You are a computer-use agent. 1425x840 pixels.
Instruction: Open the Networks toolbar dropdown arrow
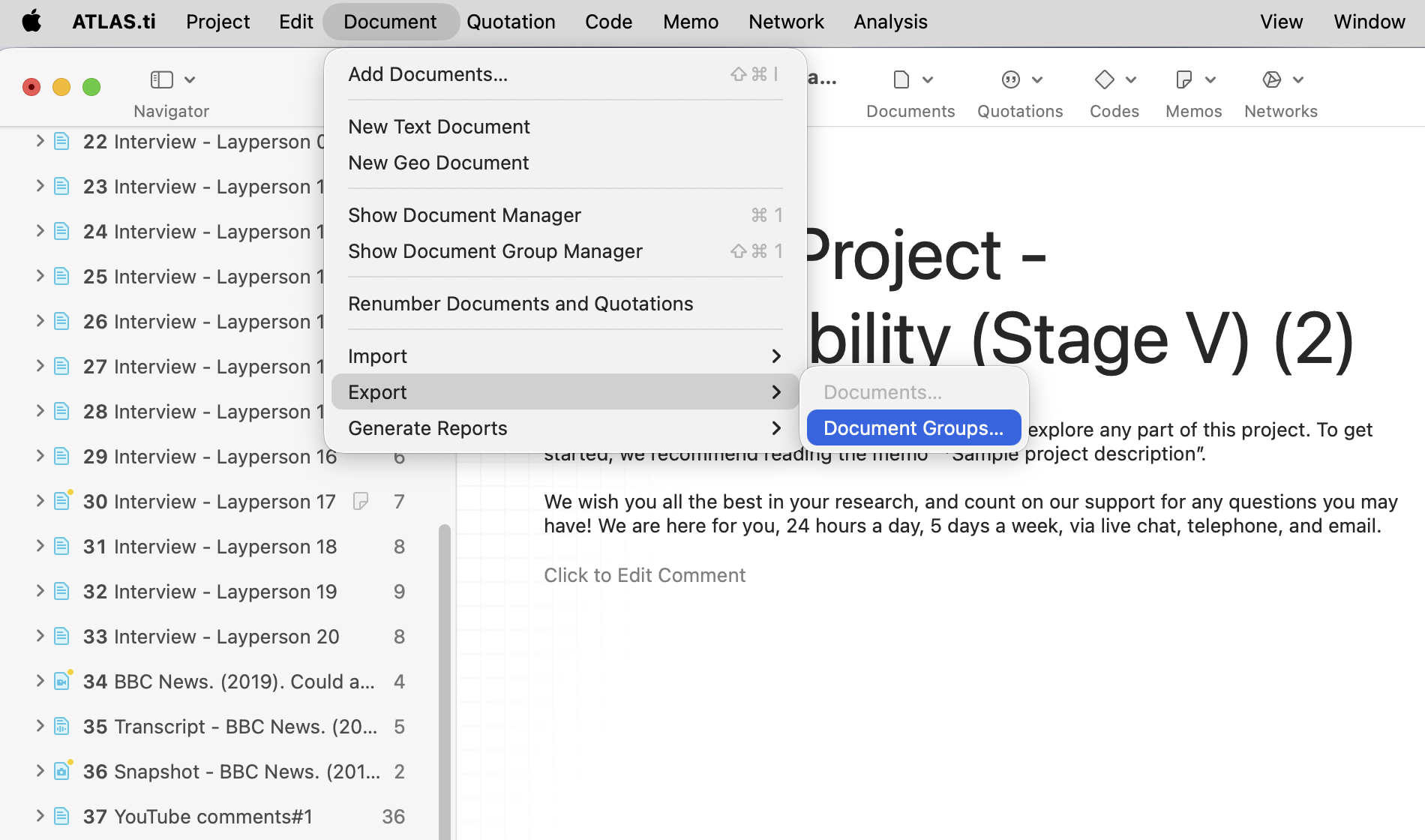click(x=1298, y=79)
